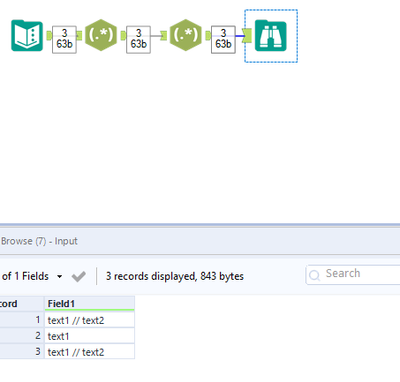Click record count between the RegEx tools

[138, 39]
